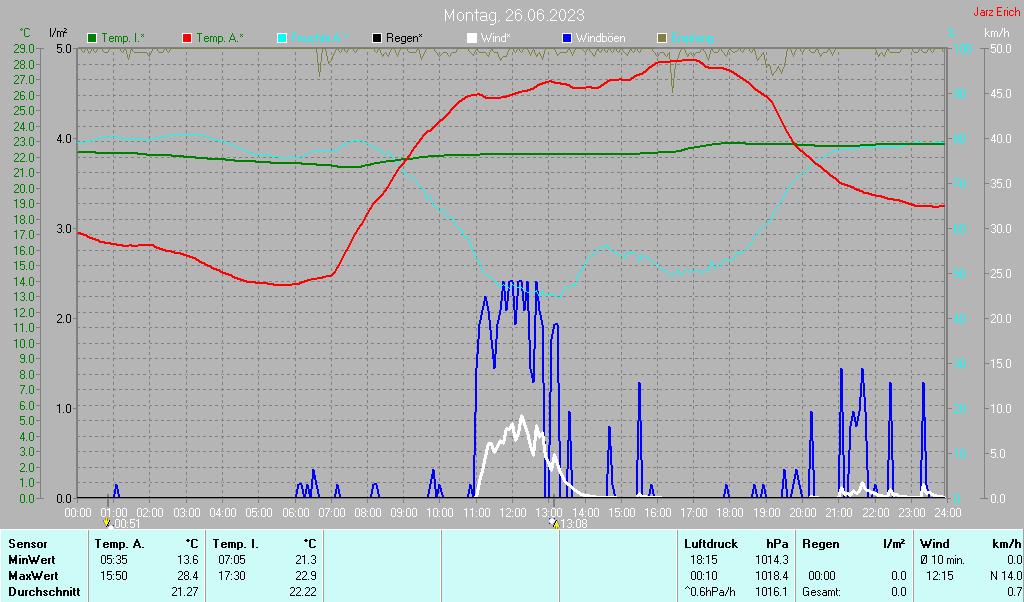Click the 'Luftdruck' column header

tap(711, 544)
